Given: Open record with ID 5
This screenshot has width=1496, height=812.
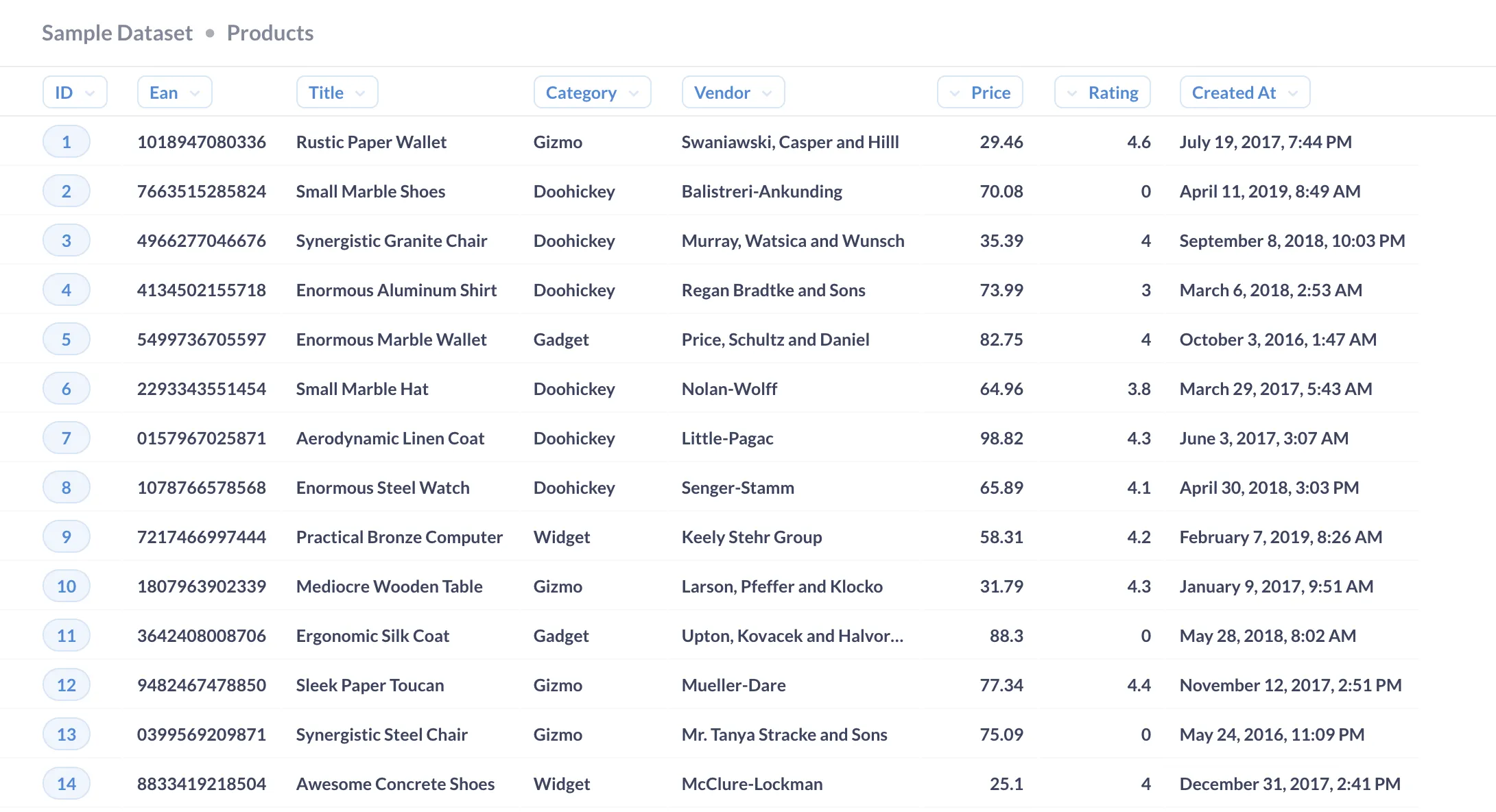Looking at the screenshot, I should [67, 339].
